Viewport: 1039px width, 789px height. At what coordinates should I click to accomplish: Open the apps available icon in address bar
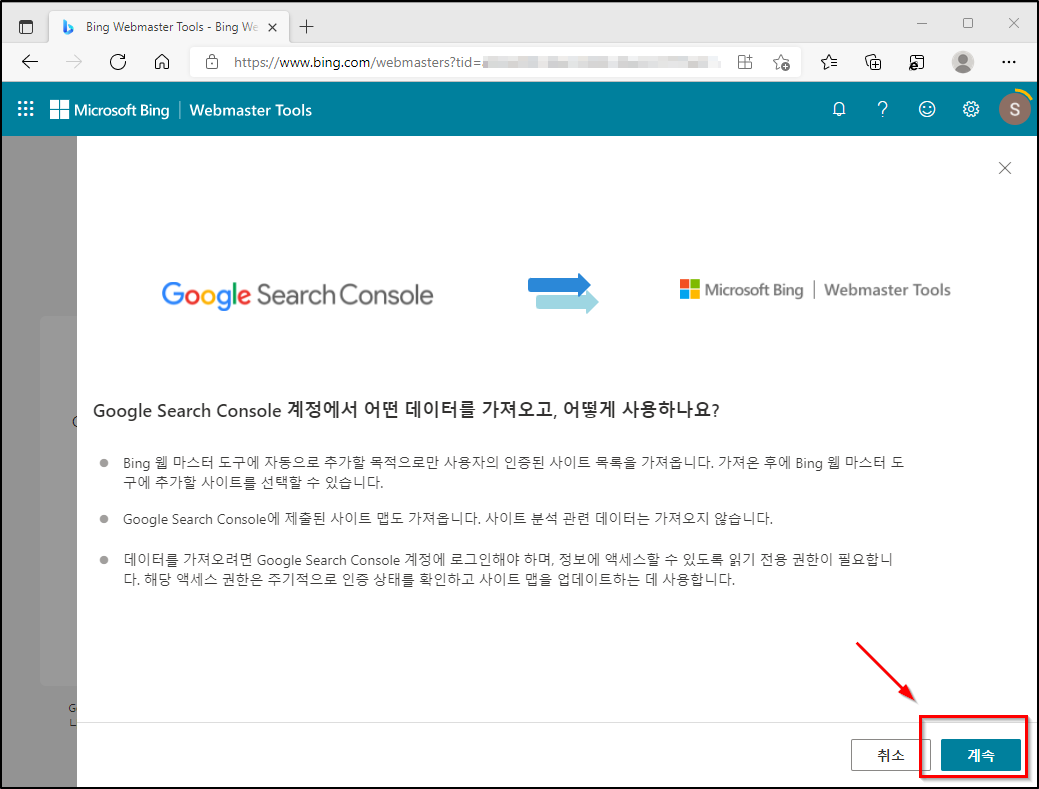745,62
